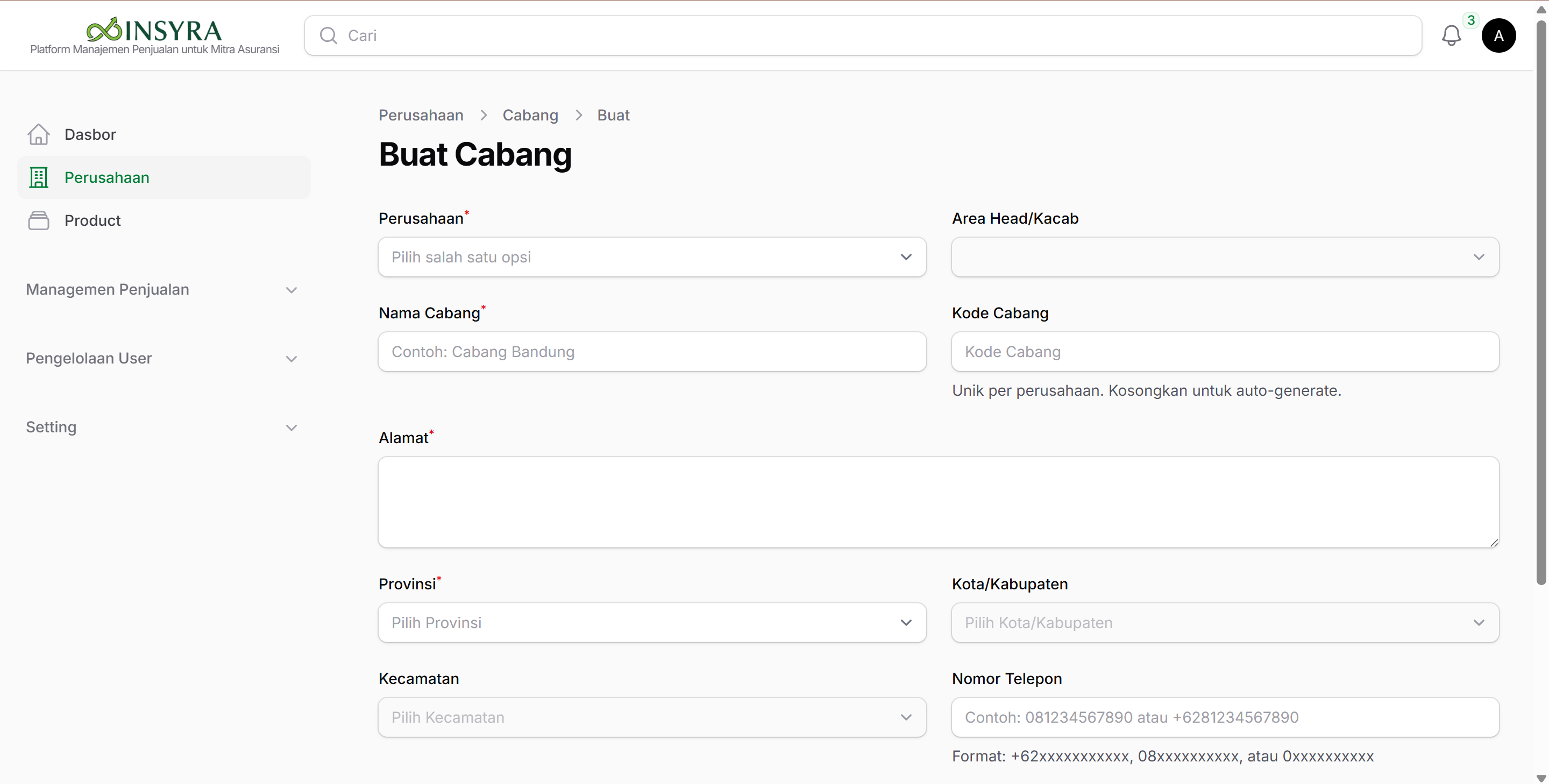Click Perusahaan breadcrumb link
1549x784 pixels.
tap(421, 115)
